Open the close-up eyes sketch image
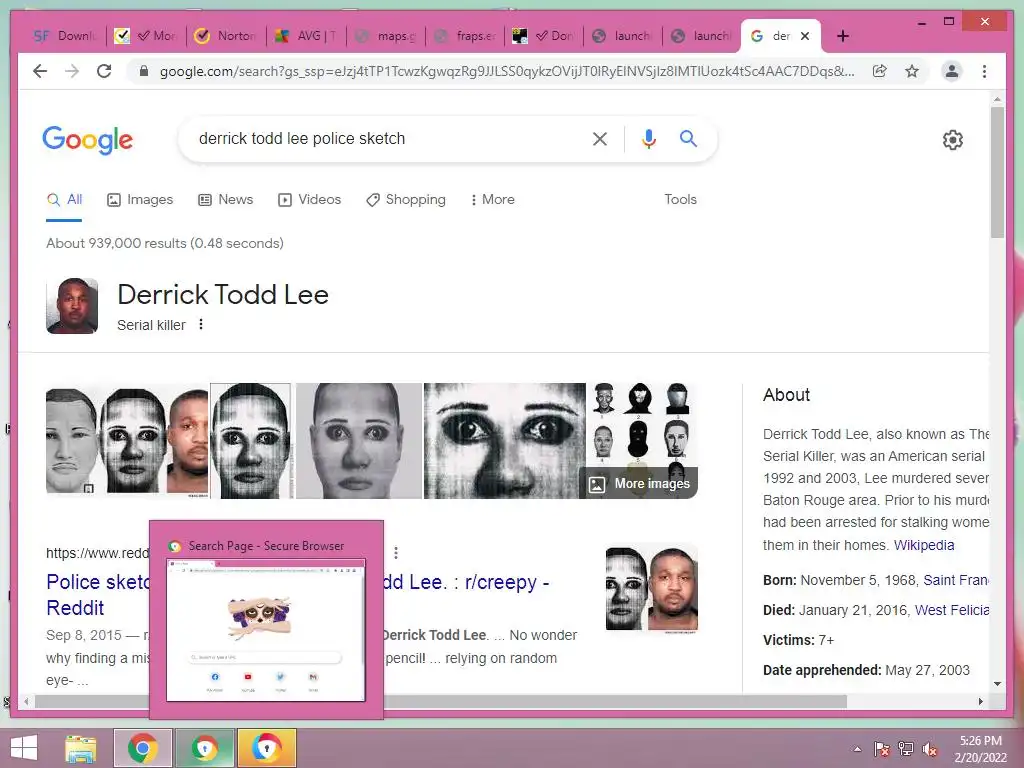The image size is (1024, 768). [505, 441]
